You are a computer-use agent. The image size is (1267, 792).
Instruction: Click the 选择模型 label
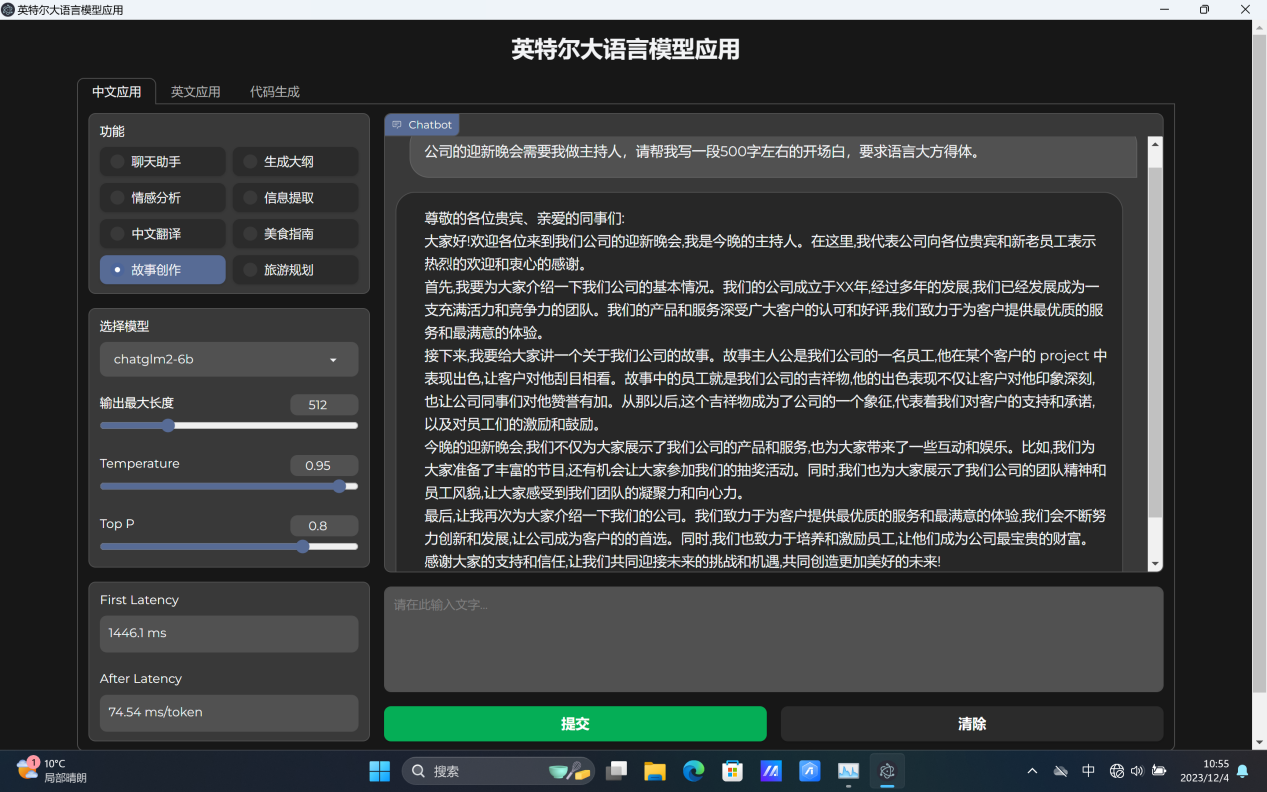125,326
